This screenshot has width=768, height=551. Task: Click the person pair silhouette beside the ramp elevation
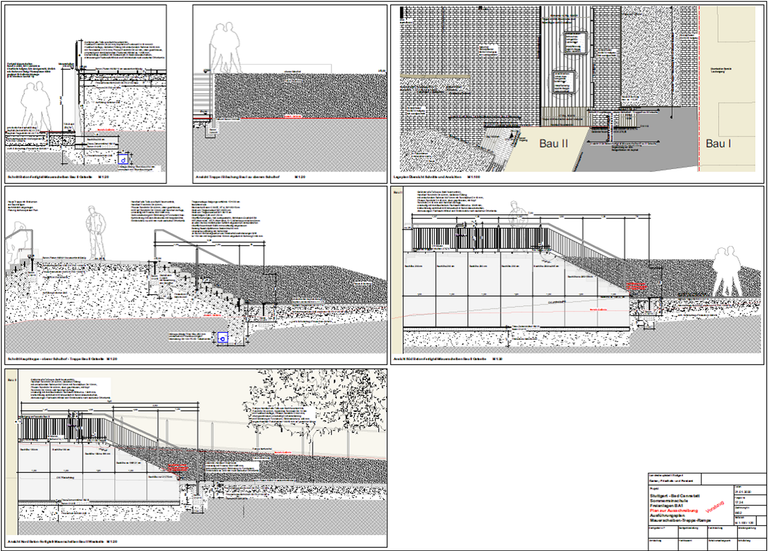click(727, 271)
